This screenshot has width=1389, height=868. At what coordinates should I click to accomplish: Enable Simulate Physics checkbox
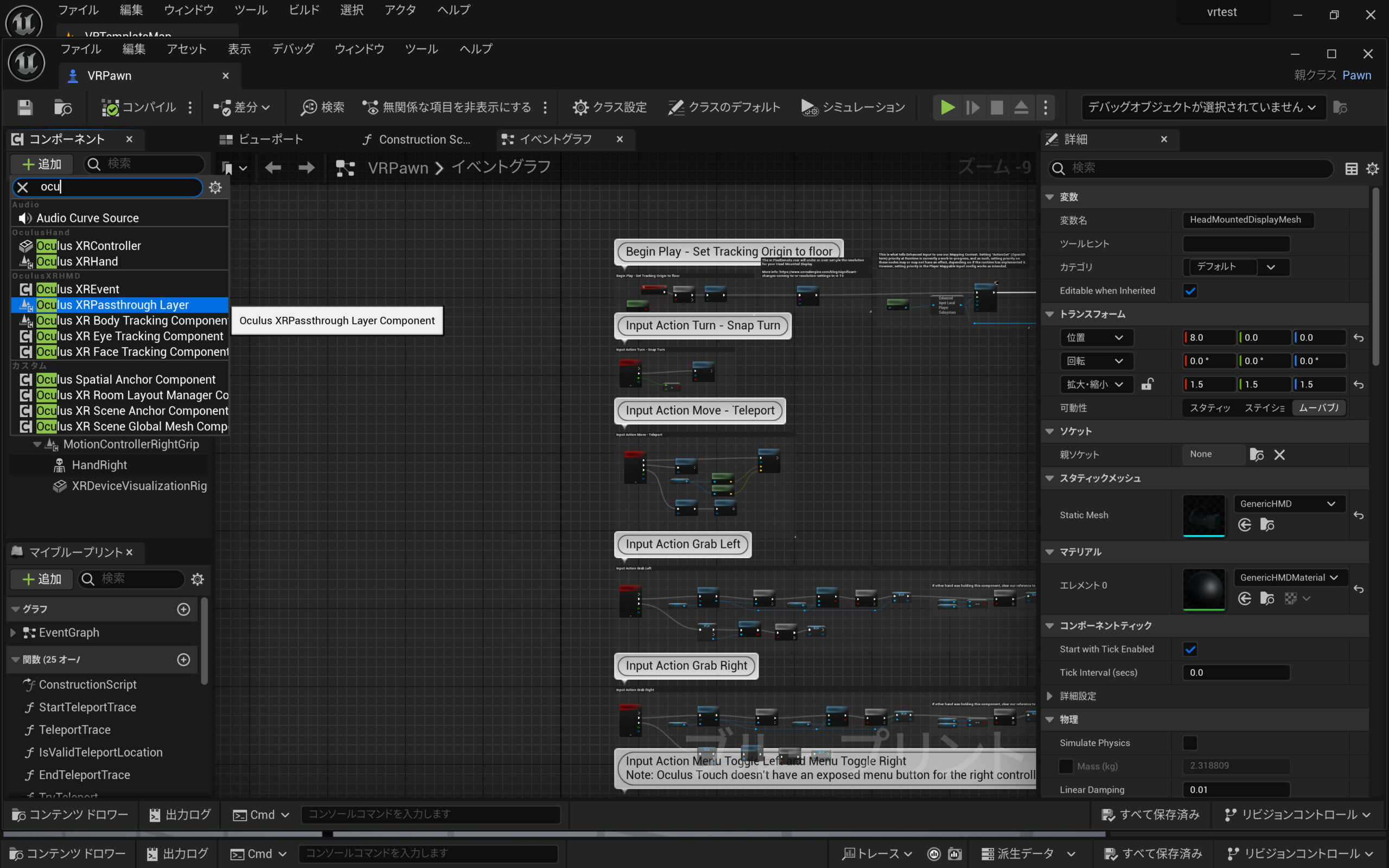[x=1190, y=743]
